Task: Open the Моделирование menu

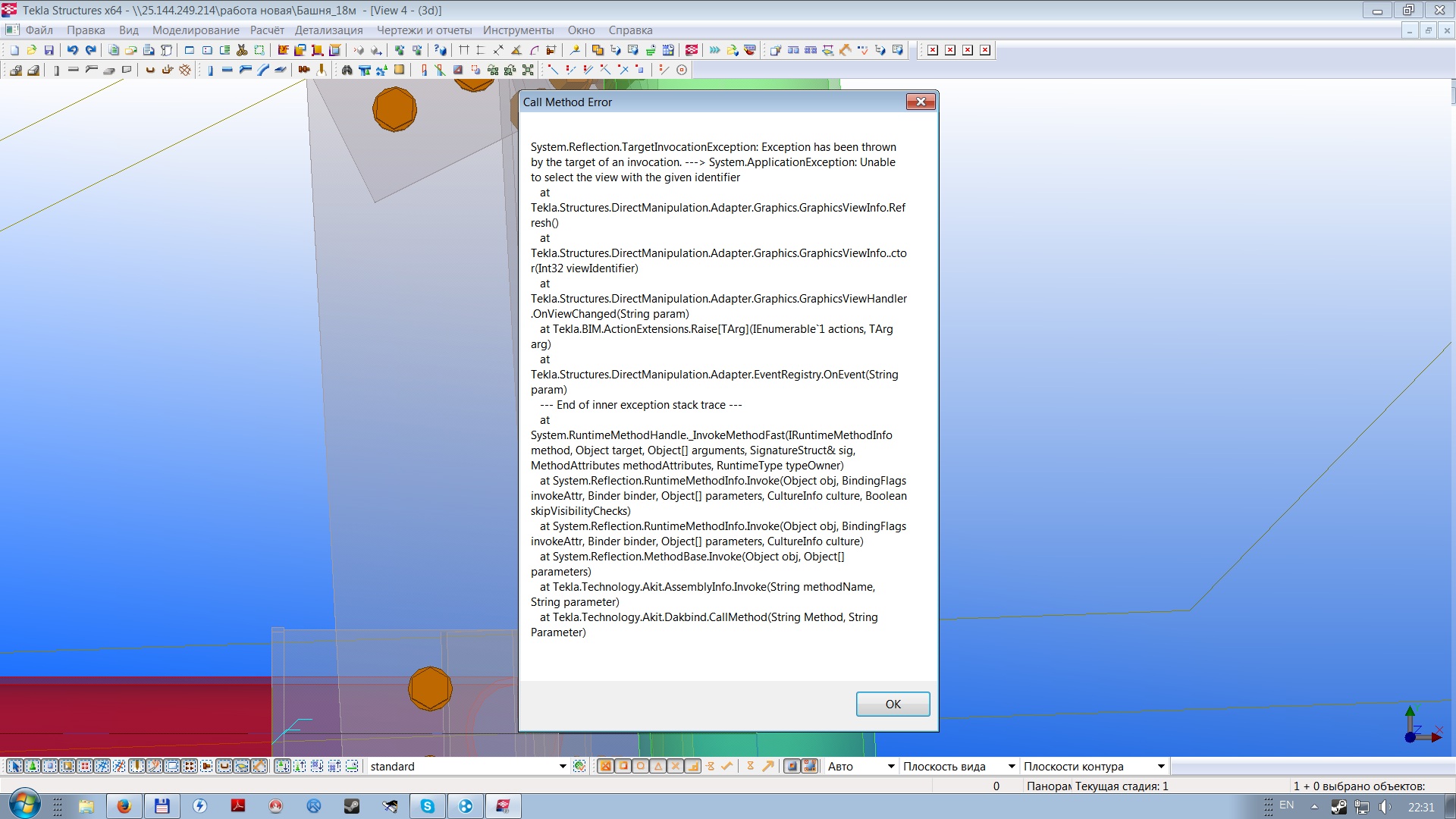Action: pyautogui.click(x=196, y=30)
